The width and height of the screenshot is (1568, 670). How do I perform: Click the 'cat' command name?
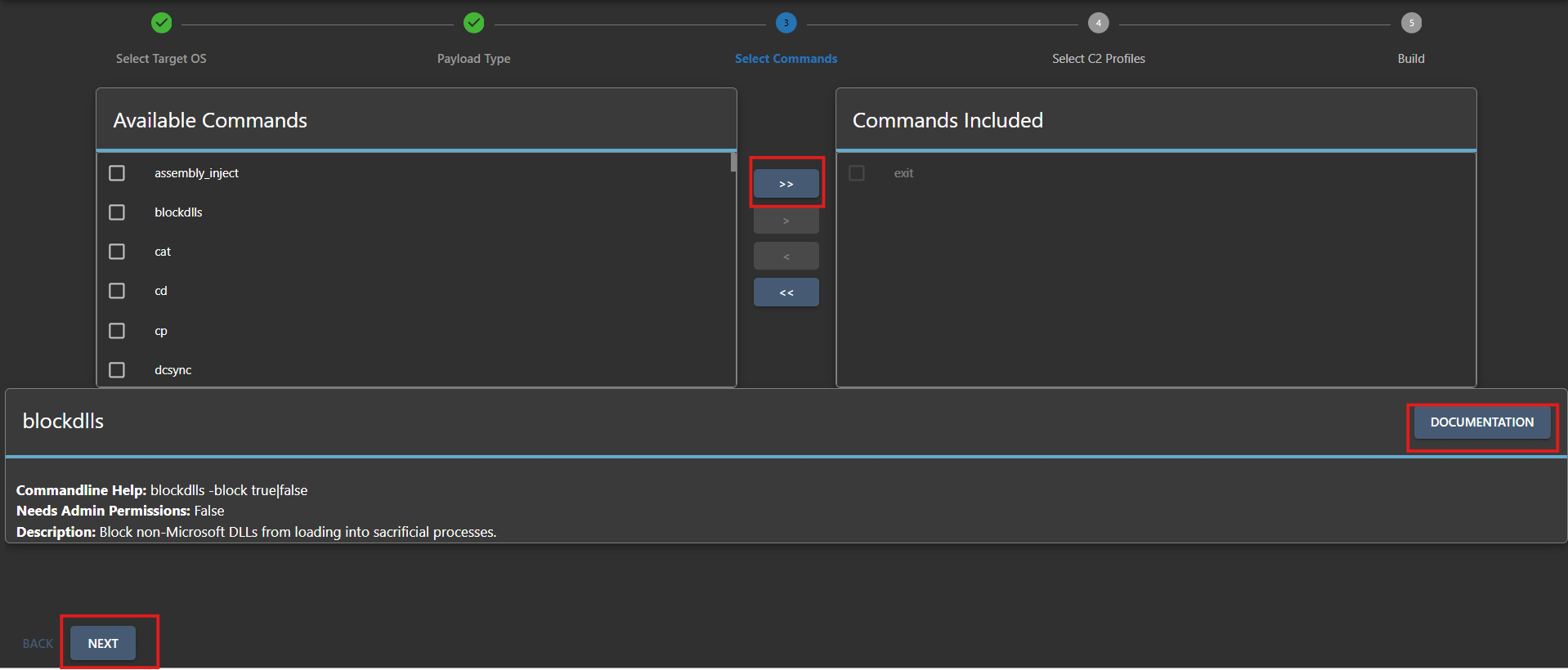163,252
